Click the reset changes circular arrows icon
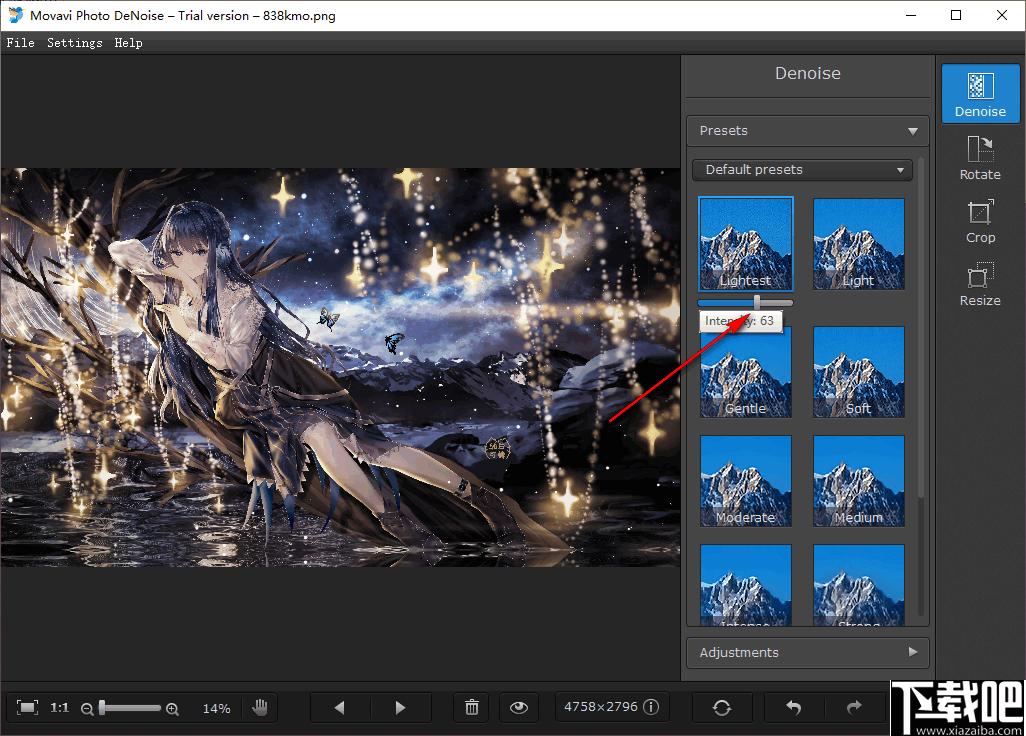This screenshot has width=1026, height=736. pos(722,707)
